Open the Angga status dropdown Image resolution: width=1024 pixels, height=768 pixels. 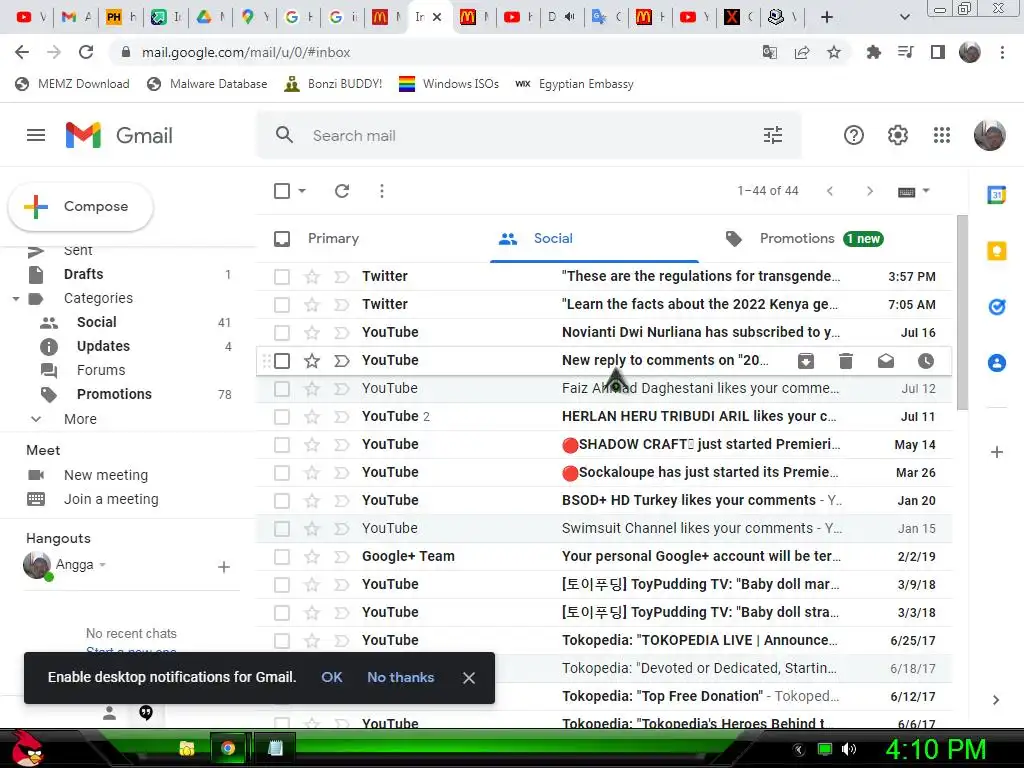(103, 565)
